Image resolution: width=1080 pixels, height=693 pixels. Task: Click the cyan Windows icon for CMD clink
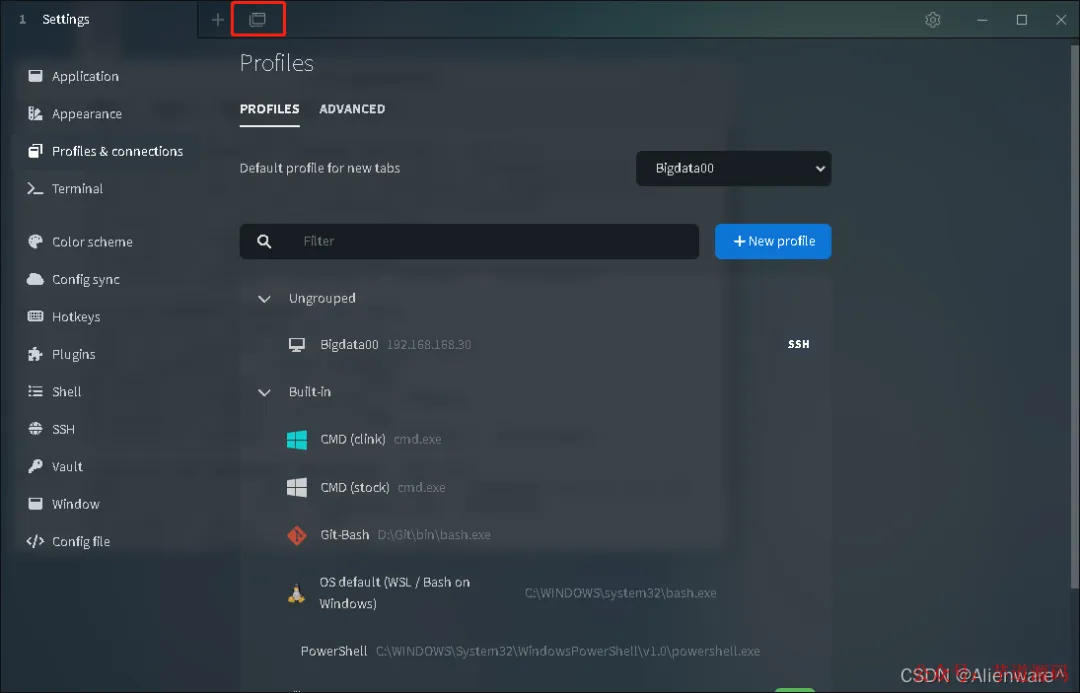click(297, 439)
